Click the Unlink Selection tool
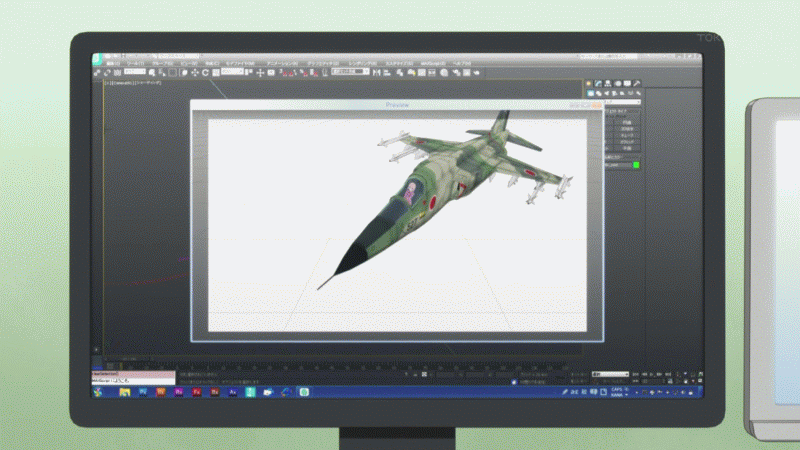The image size is (800, 450). point(107,72)
